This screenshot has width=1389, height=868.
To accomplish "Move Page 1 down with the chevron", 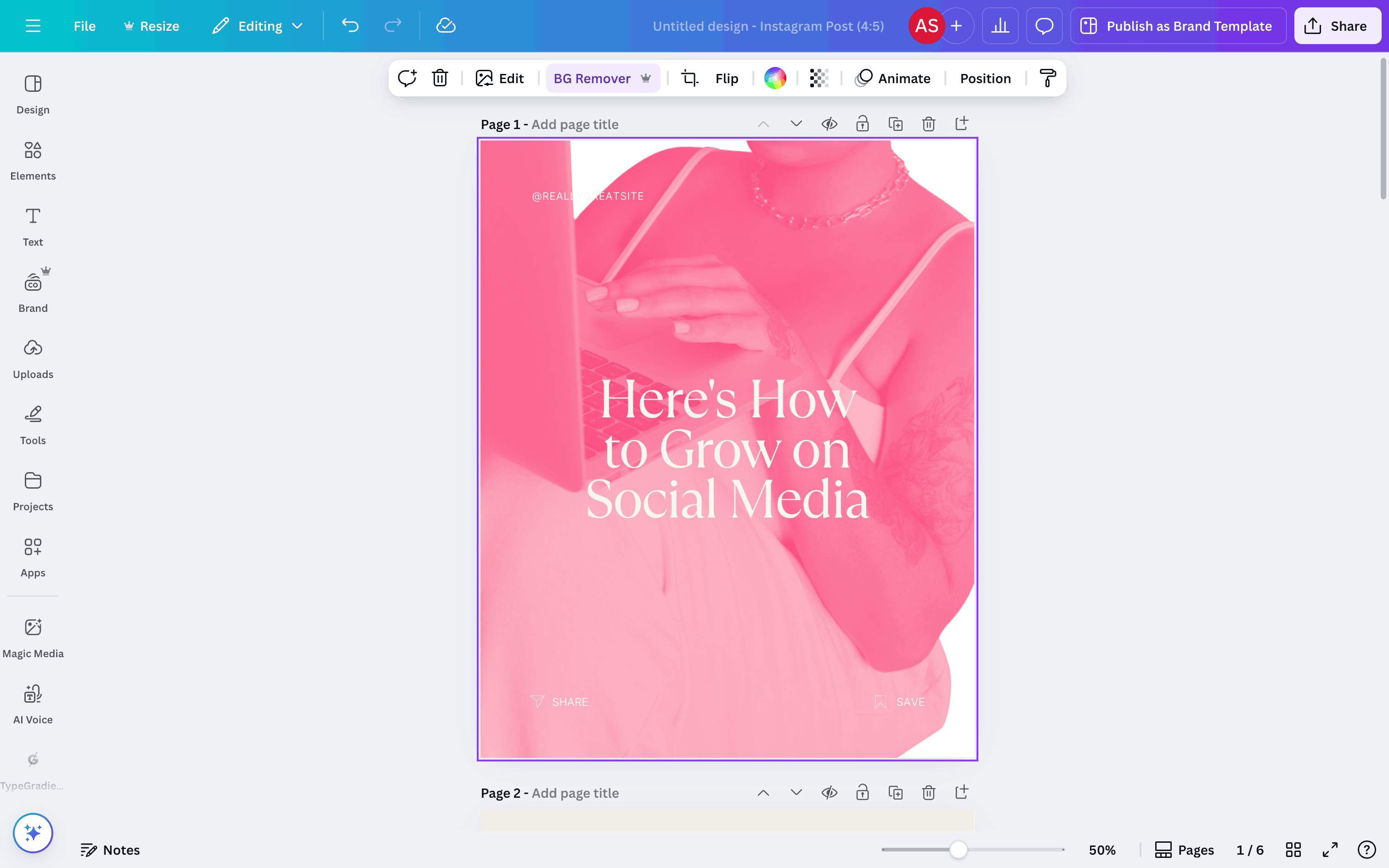I will (x=796, y=124).
